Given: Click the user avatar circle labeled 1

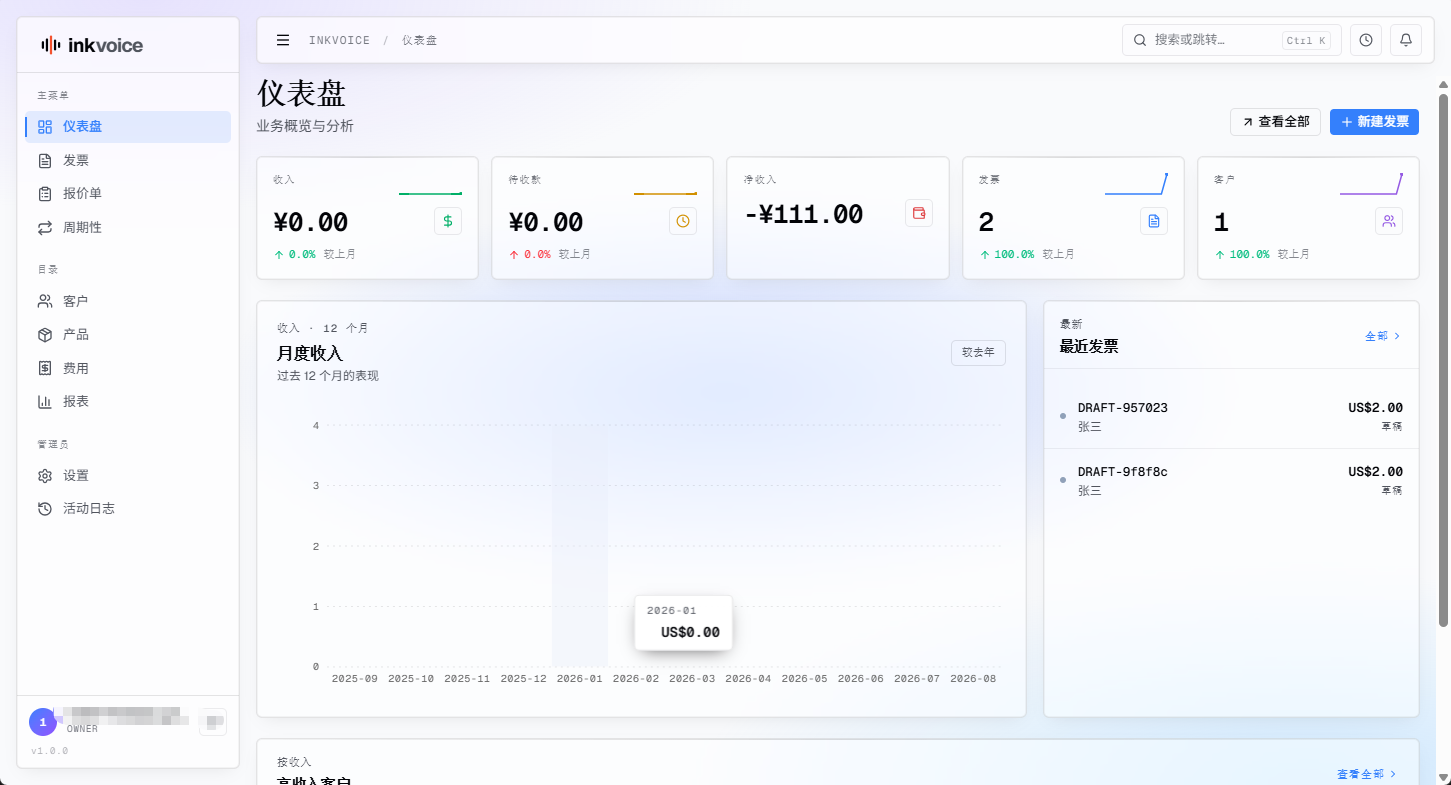Looking at the screenshot, I should [43, 722].
